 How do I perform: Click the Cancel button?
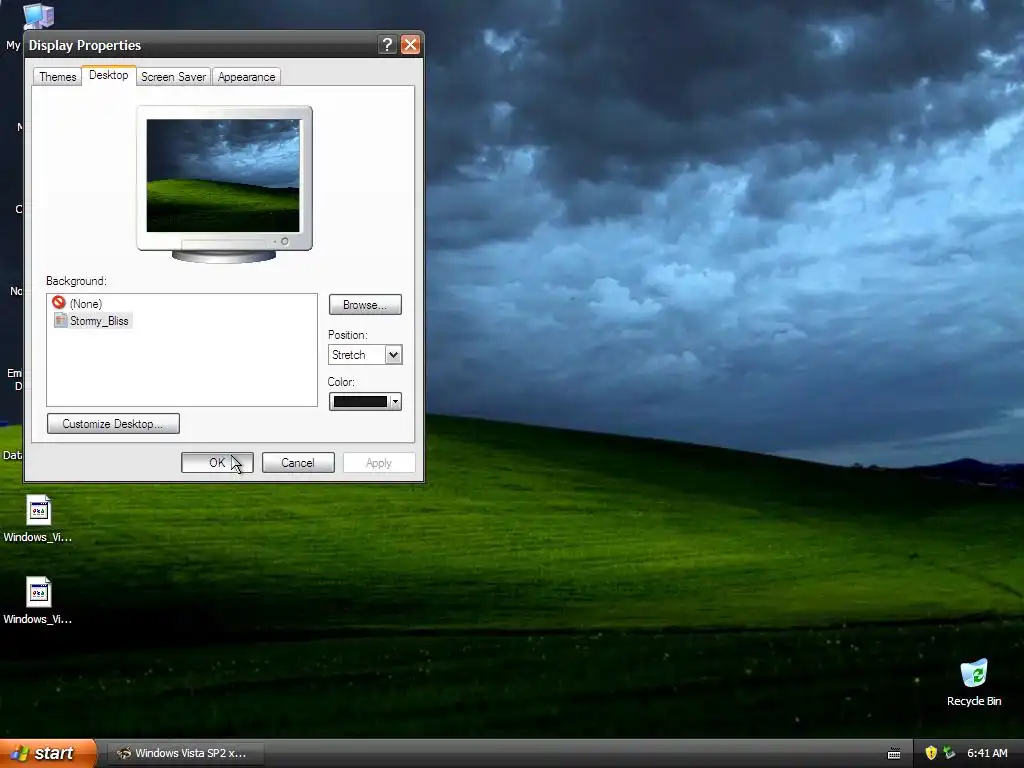tap(298, 462)
